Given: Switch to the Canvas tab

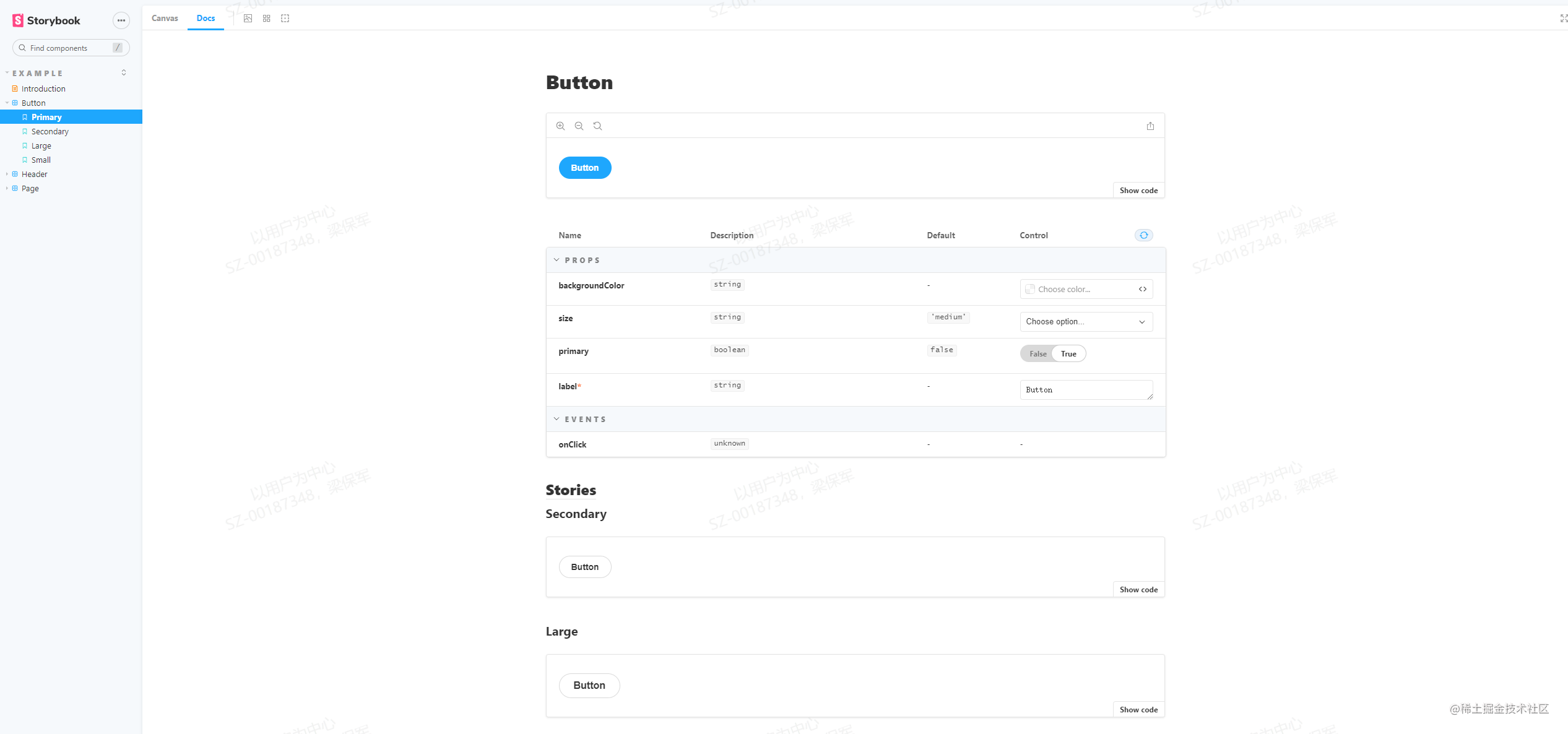Looking at the screenshot, I should tap(165, 18).
